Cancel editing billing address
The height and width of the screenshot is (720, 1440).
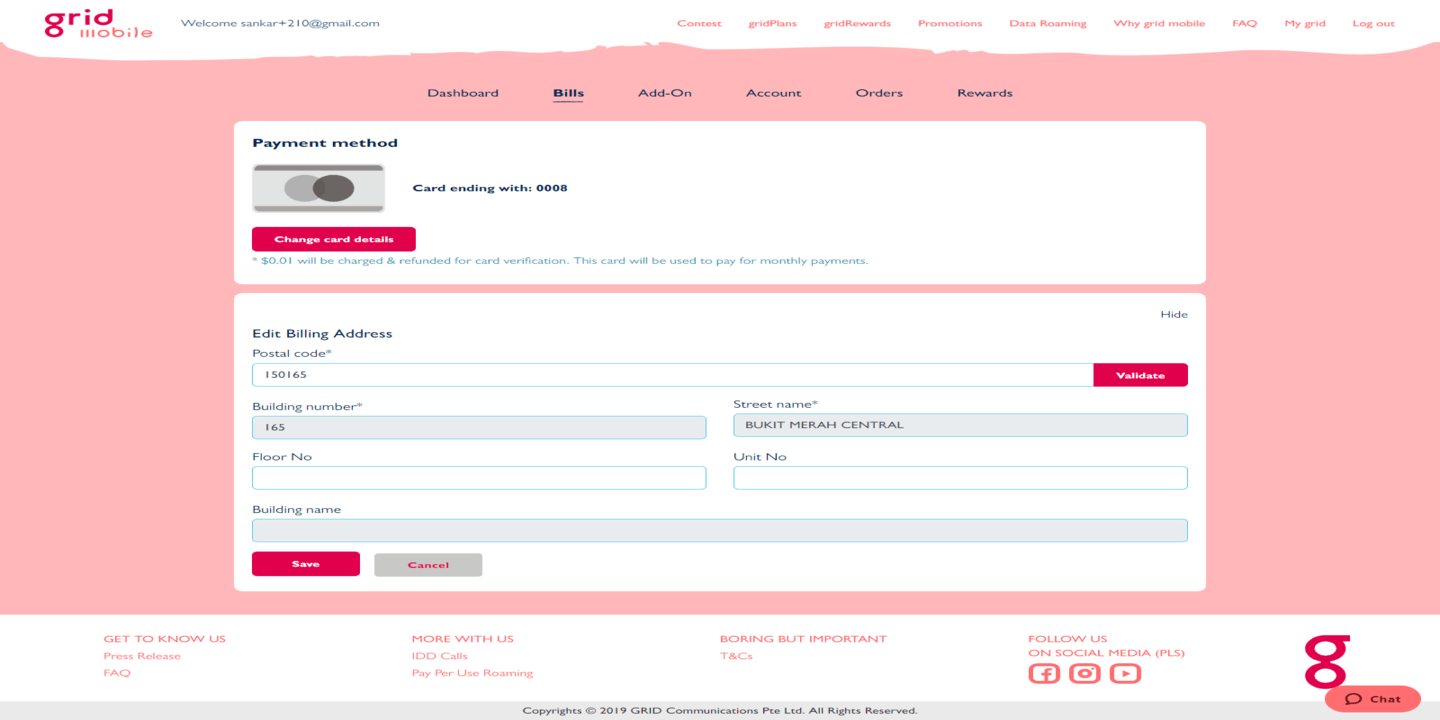(x=428, y=565)
